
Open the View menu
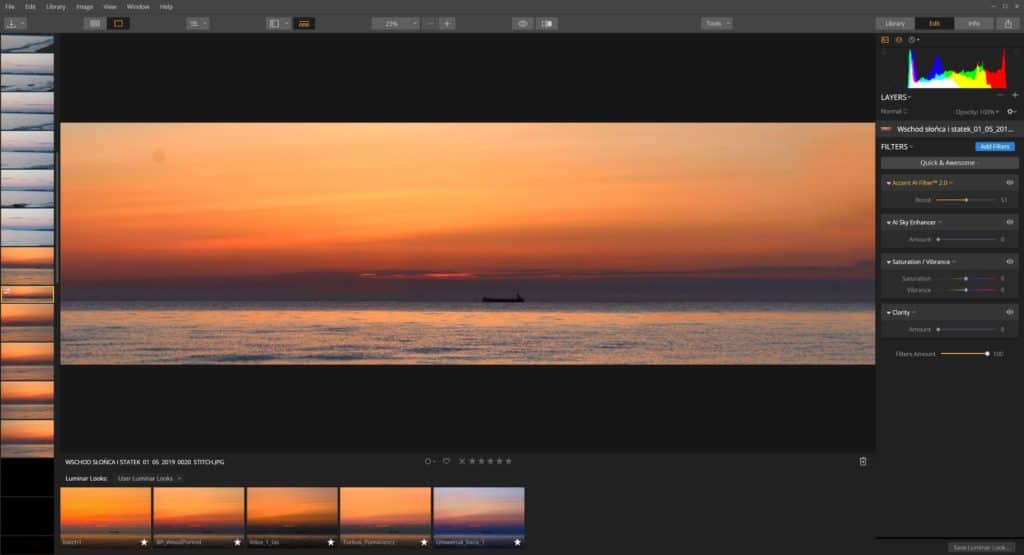tap(110, 7)
